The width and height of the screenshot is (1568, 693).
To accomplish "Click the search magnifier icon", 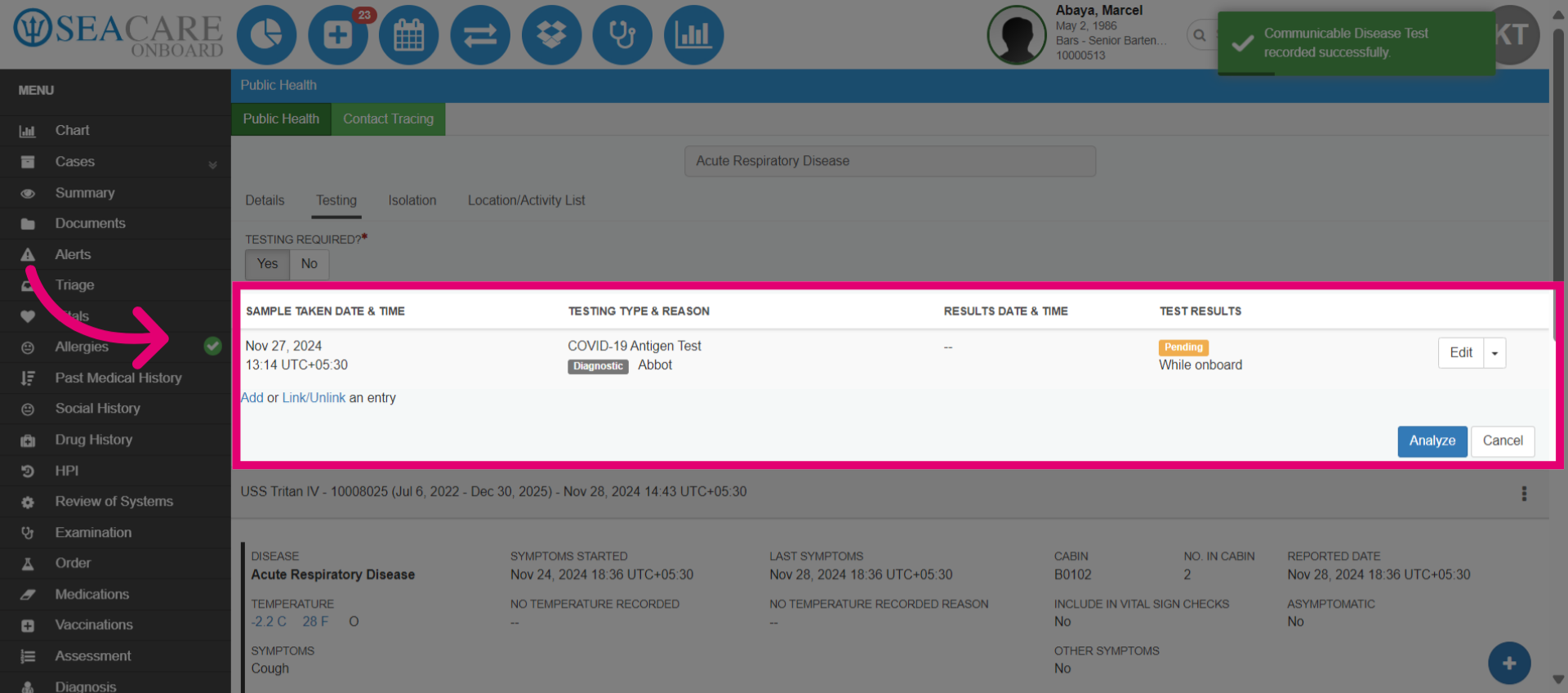I will point(1199,35).
